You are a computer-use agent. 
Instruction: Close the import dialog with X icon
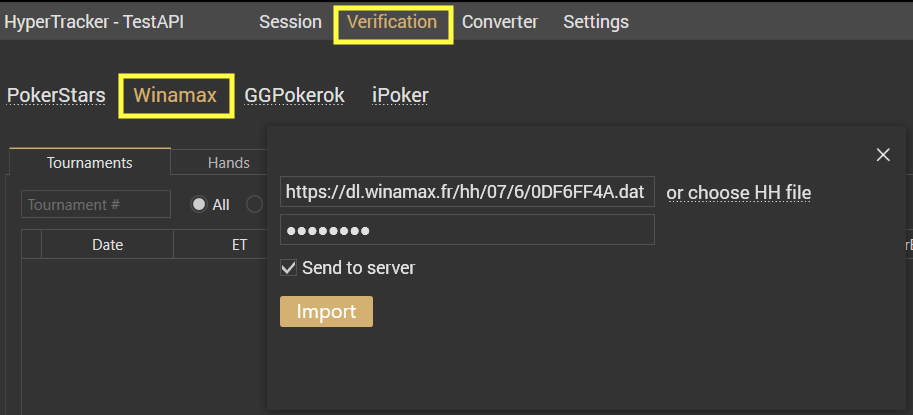coord(883,155)
